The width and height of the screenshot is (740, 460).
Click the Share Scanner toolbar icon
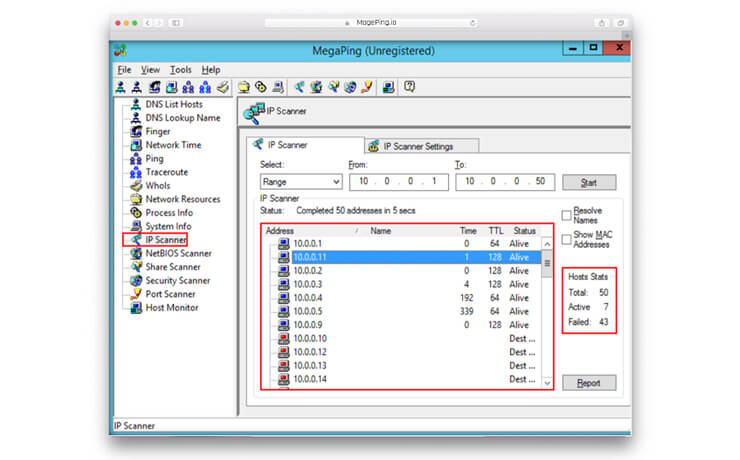click(x=333, y=87)
